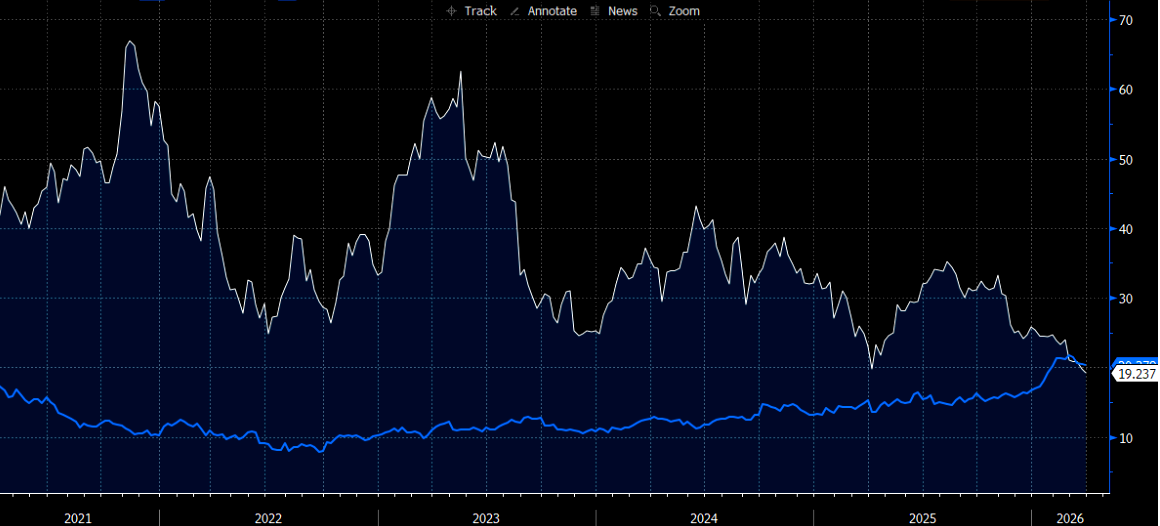Click the Annotate pencil icon

(x=515, y=11)
